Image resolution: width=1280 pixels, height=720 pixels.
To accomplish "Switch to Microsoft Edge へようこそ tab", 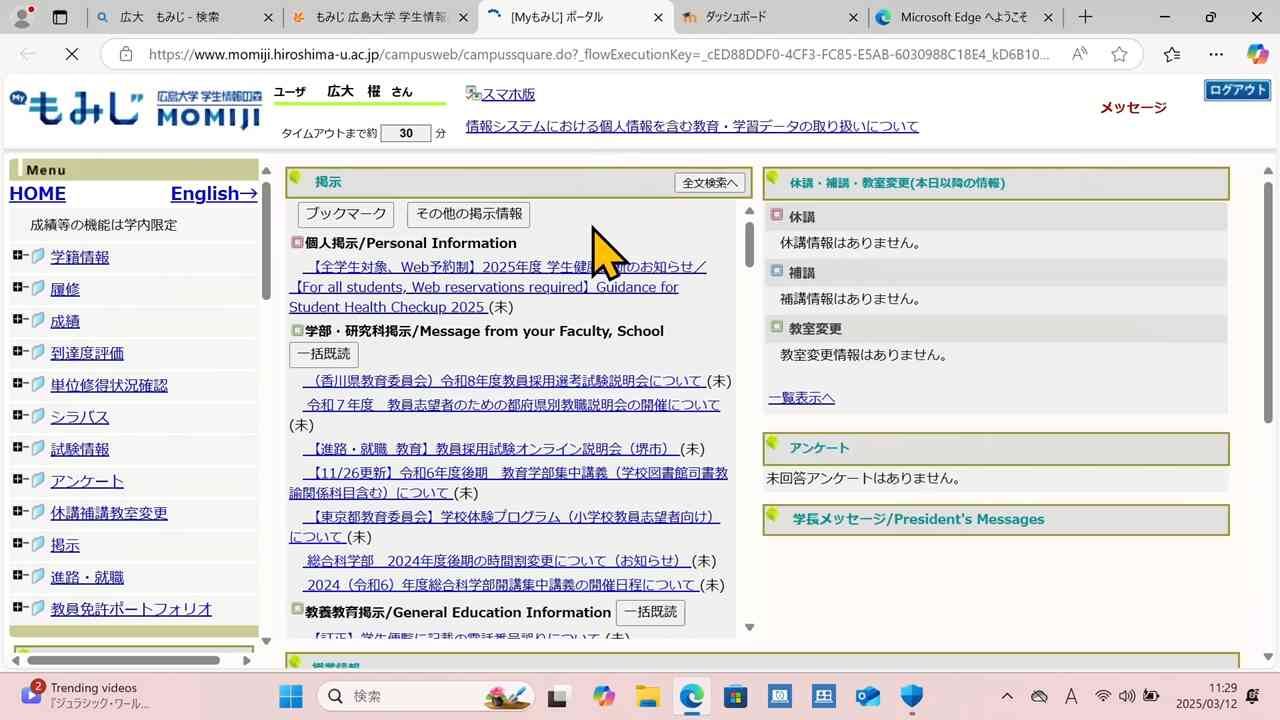I will tap(964, 17).
